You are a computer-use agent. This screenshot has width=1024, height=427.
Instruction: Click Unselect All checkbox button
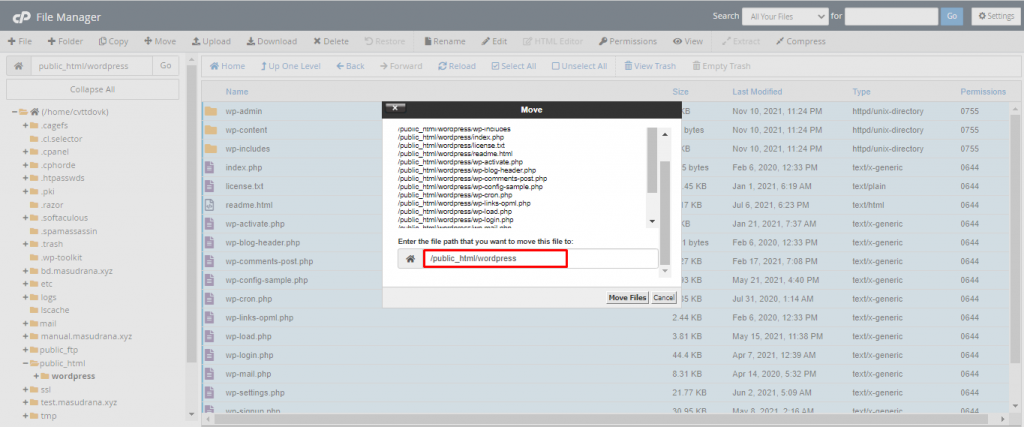[579, 66]
